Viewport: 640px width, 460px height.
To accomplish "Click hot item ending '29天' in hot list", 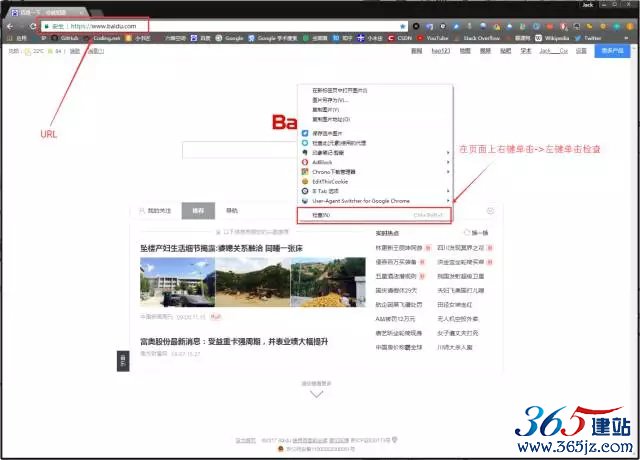I will pyautogui.click(x=396, y=291).
